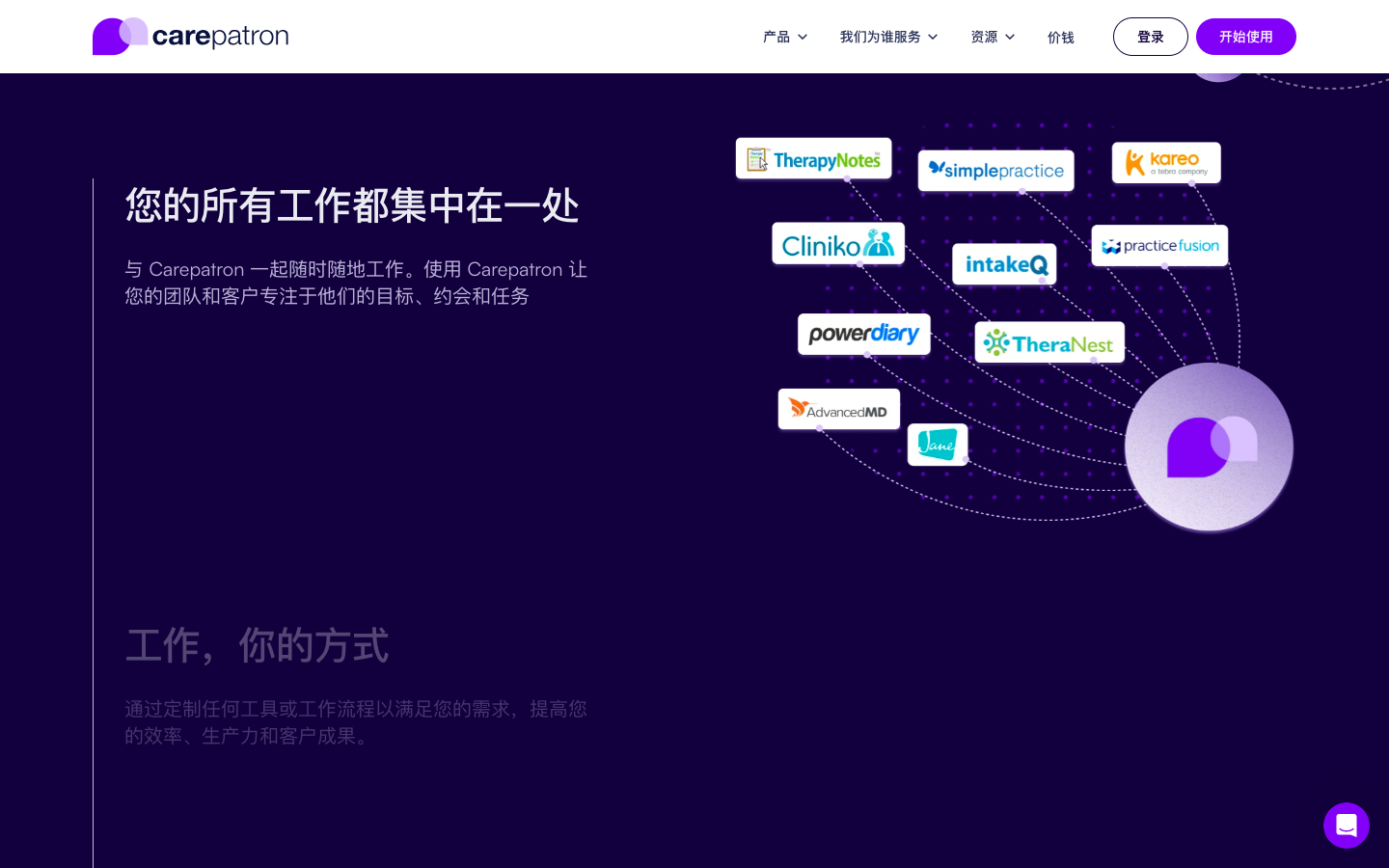Image resolution: width=1389 pixels, height=868 pixels.
Task: Click the AdvancedMD hummingbird logo
Action: coord(838,408)
